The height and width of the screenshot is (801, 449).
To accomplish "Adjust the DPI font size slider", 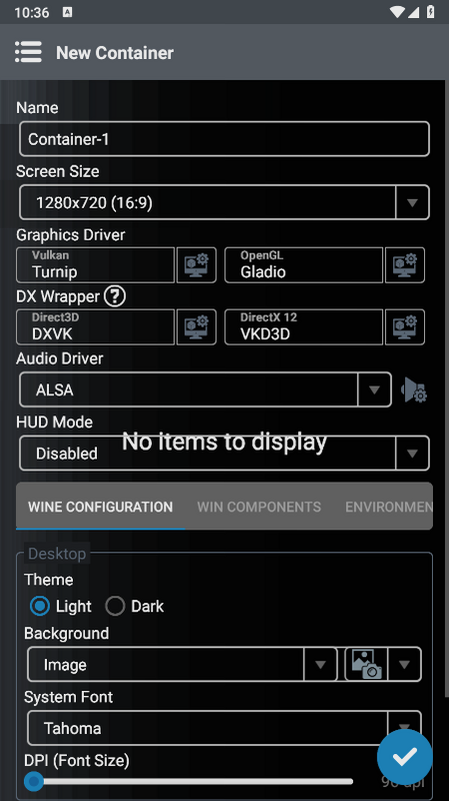I will tap(188, 781).
